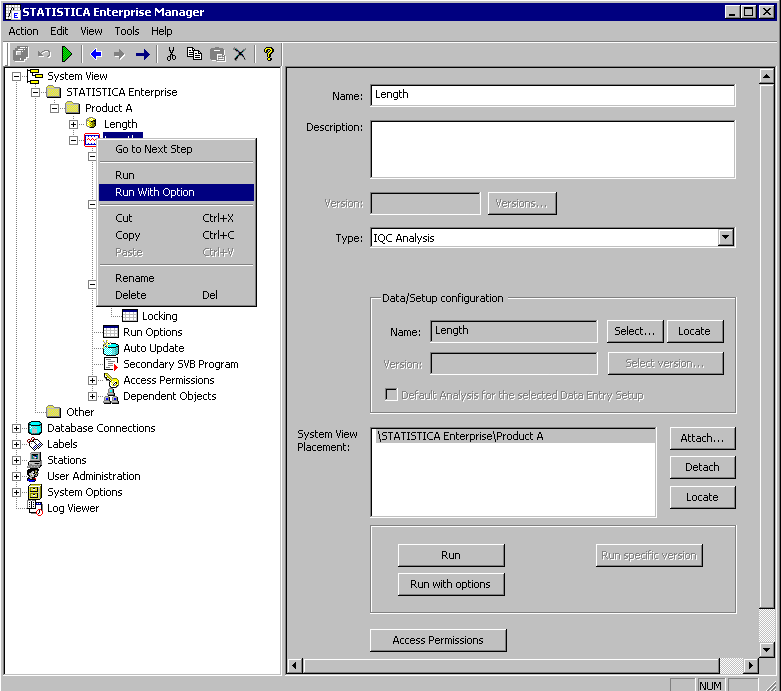Expand the User Administration node

coord(16,476)
